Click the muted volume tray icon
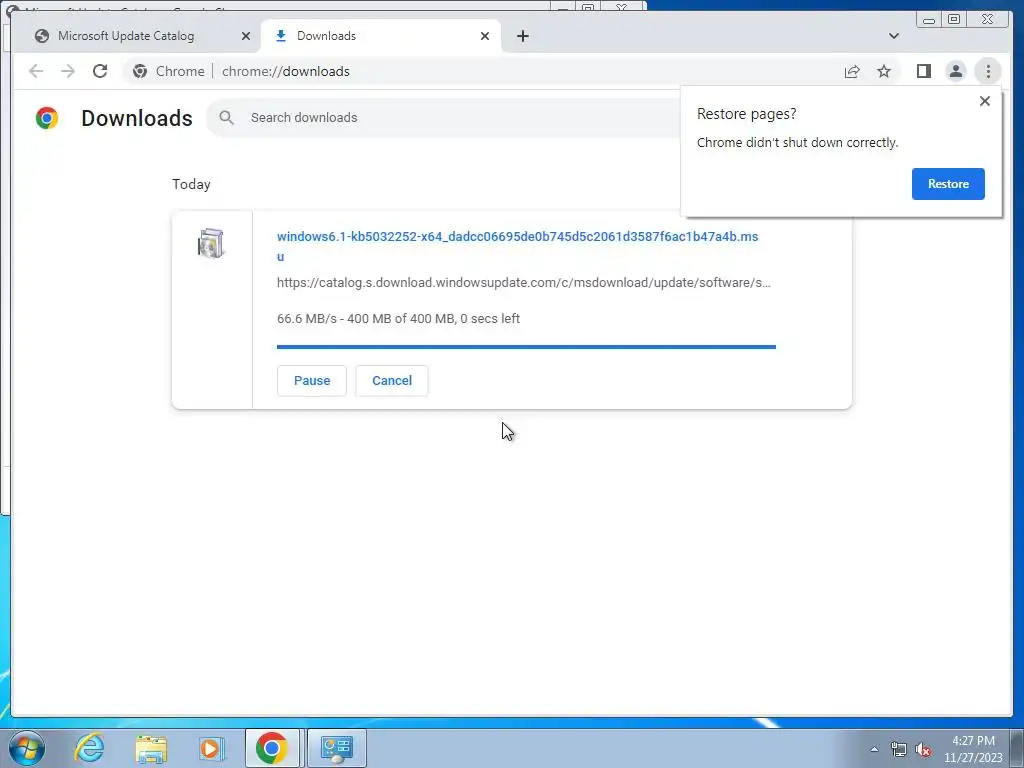 (x=923, y=749)
